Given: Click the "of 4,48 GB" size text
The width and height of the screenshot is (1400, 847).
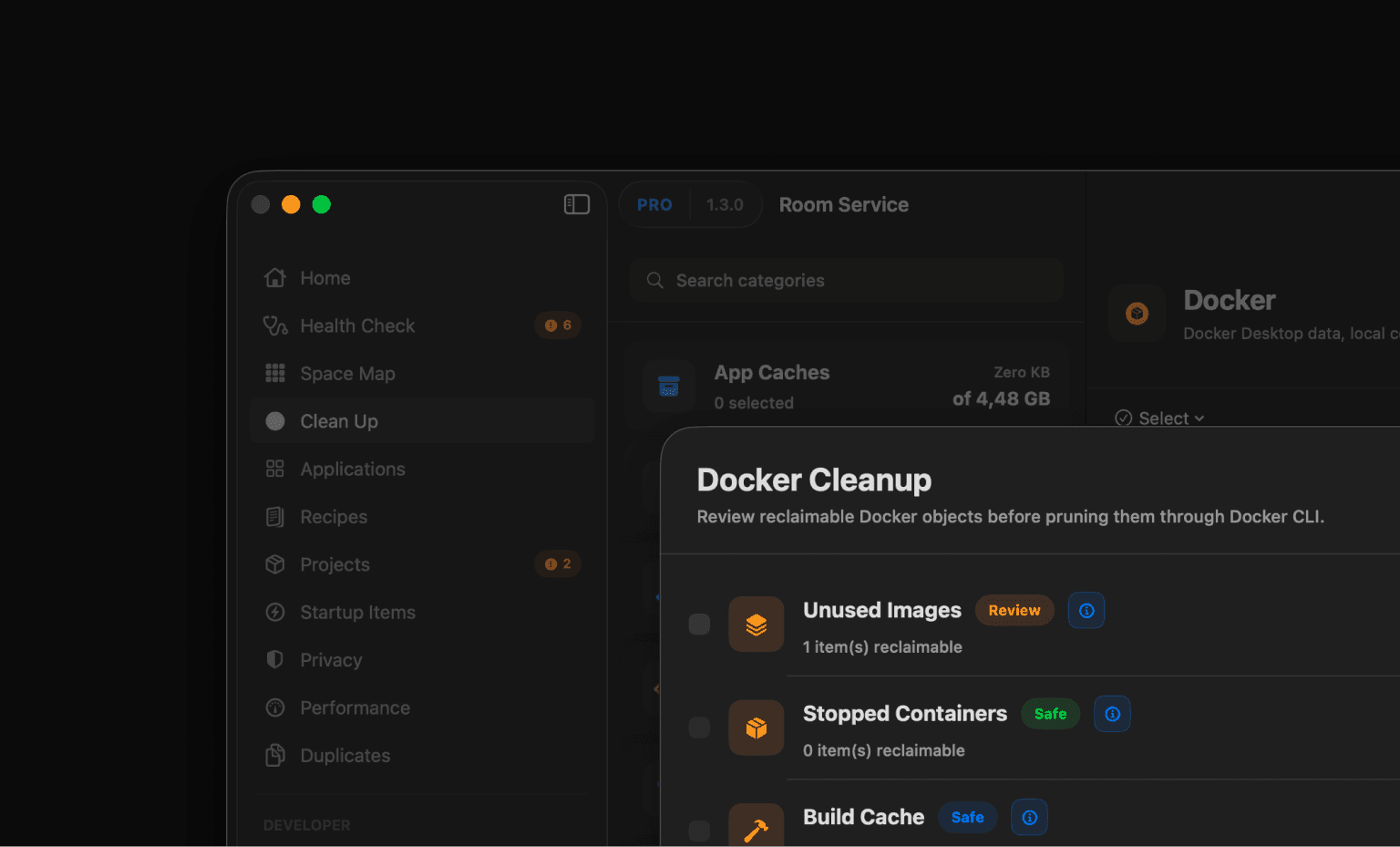Looking at the screenshot, I should (x=1001, y=398).
